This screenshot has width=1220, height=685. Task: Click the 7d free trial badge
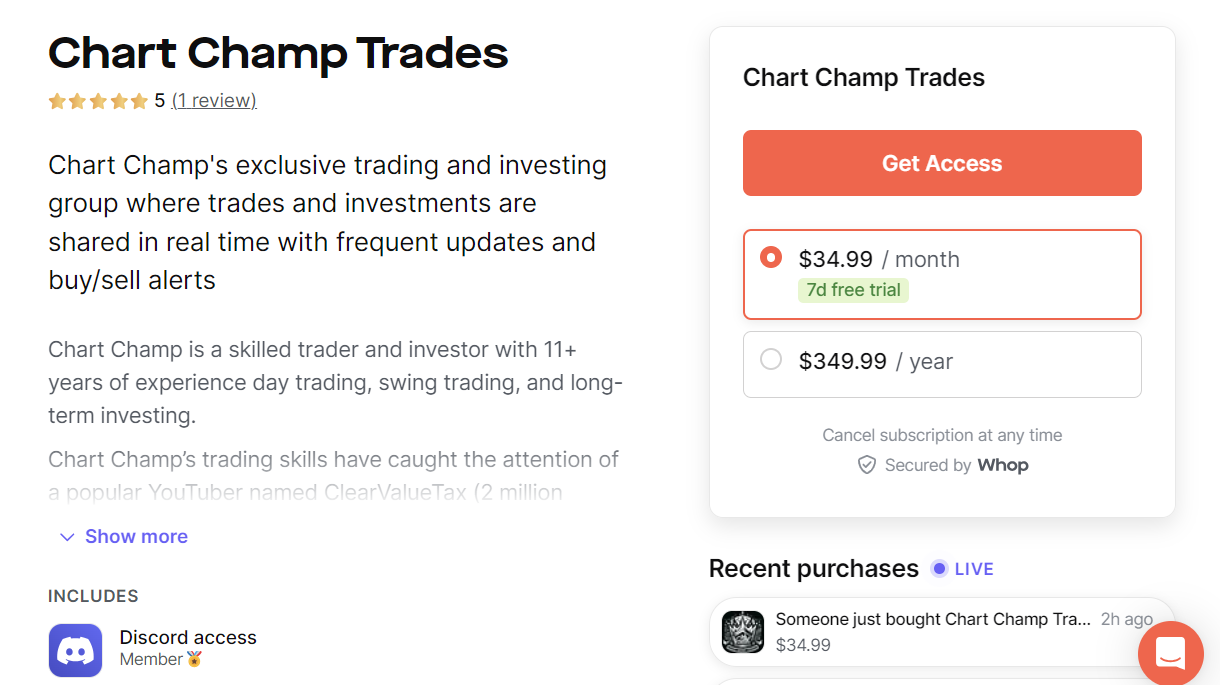(x=853, y=290)
